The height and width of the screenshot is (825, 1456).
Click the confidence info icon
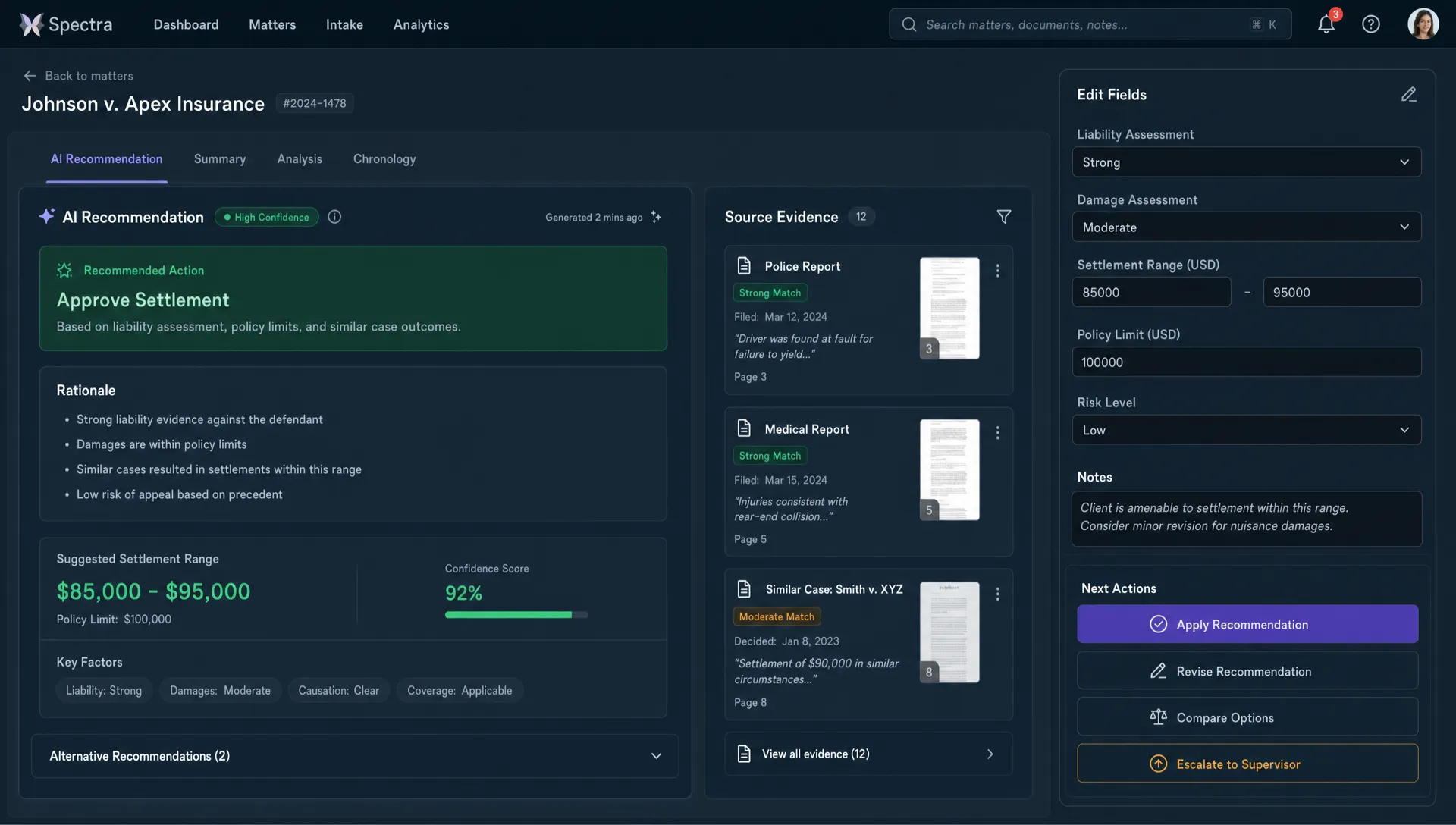(x=334, y=217)
